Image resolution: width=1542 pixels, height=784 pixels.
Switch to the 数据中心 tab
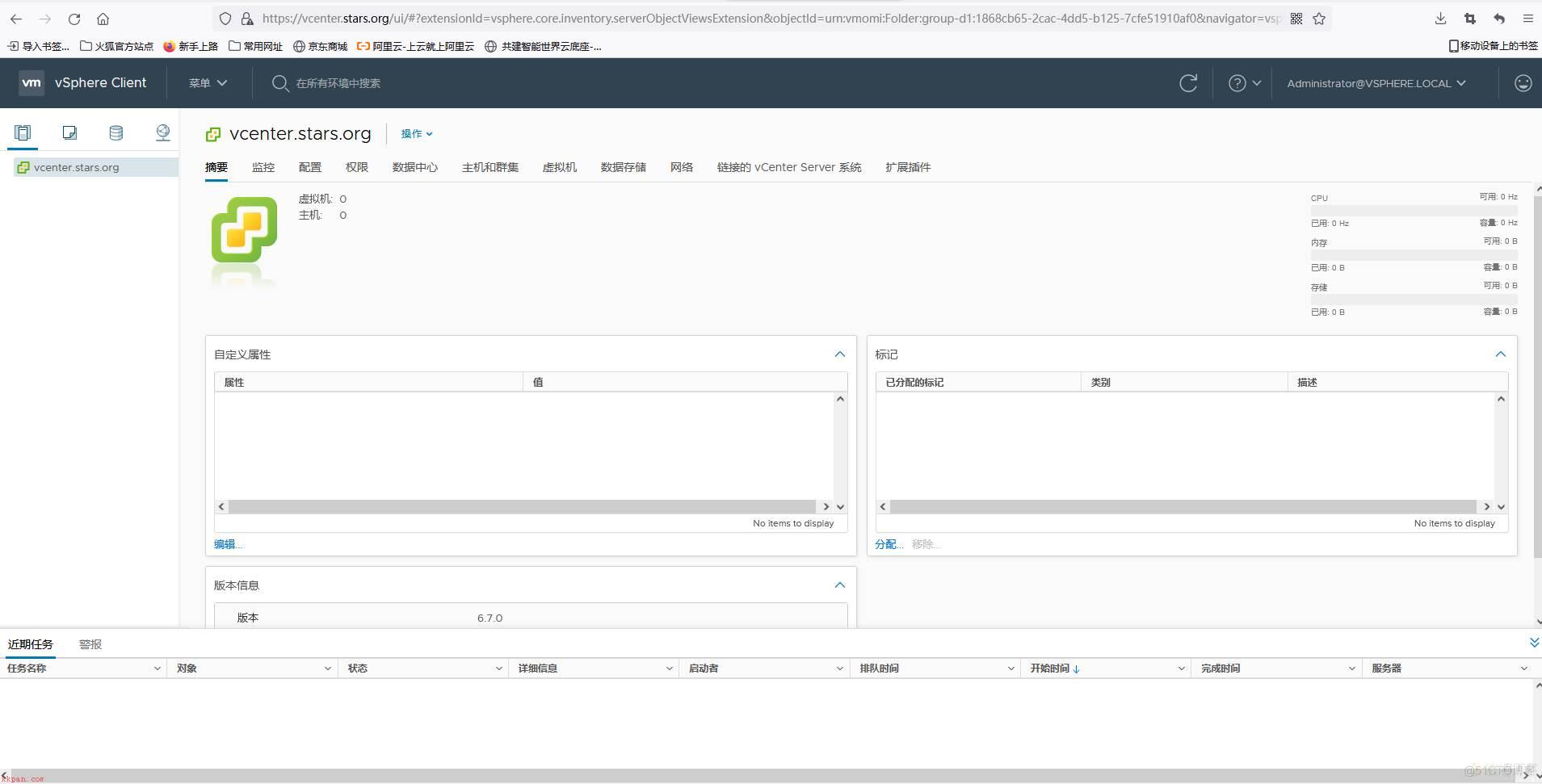point(415,167)
